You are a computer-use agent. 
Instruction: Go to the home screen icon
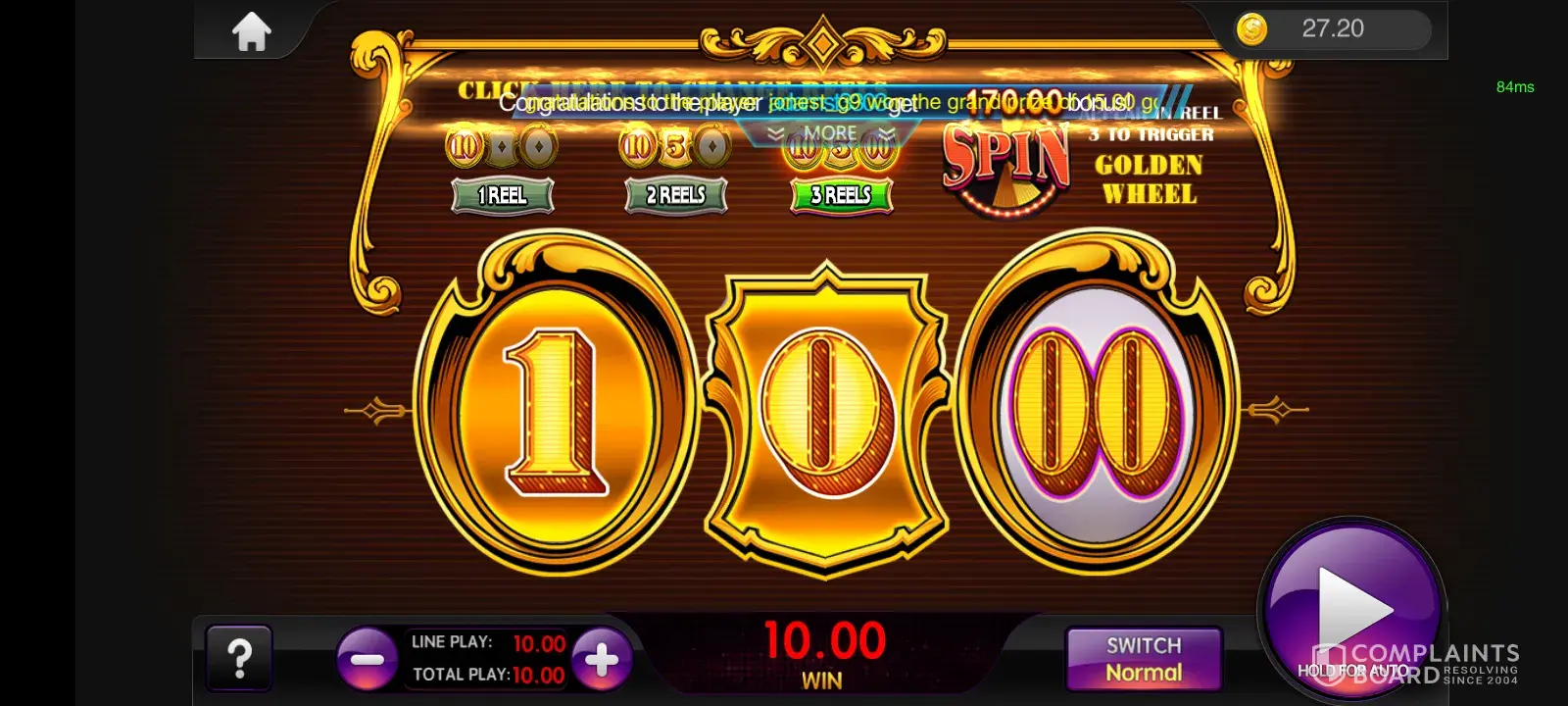click(252, 32)
